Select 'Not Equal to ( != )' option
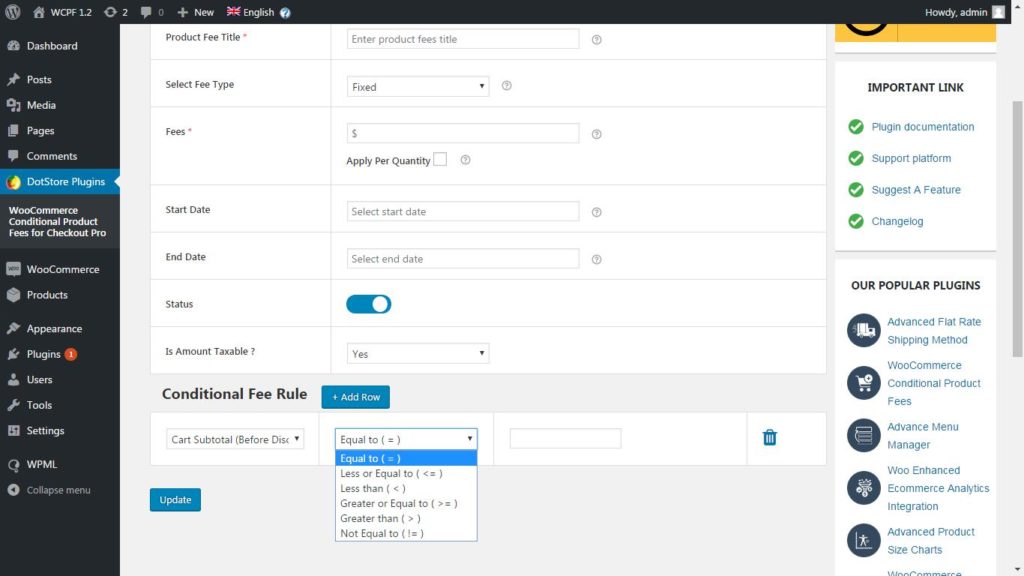Image resolution: width=1024 pixels, height=576 pixels. pyautogui.click(x=382, y=533)
